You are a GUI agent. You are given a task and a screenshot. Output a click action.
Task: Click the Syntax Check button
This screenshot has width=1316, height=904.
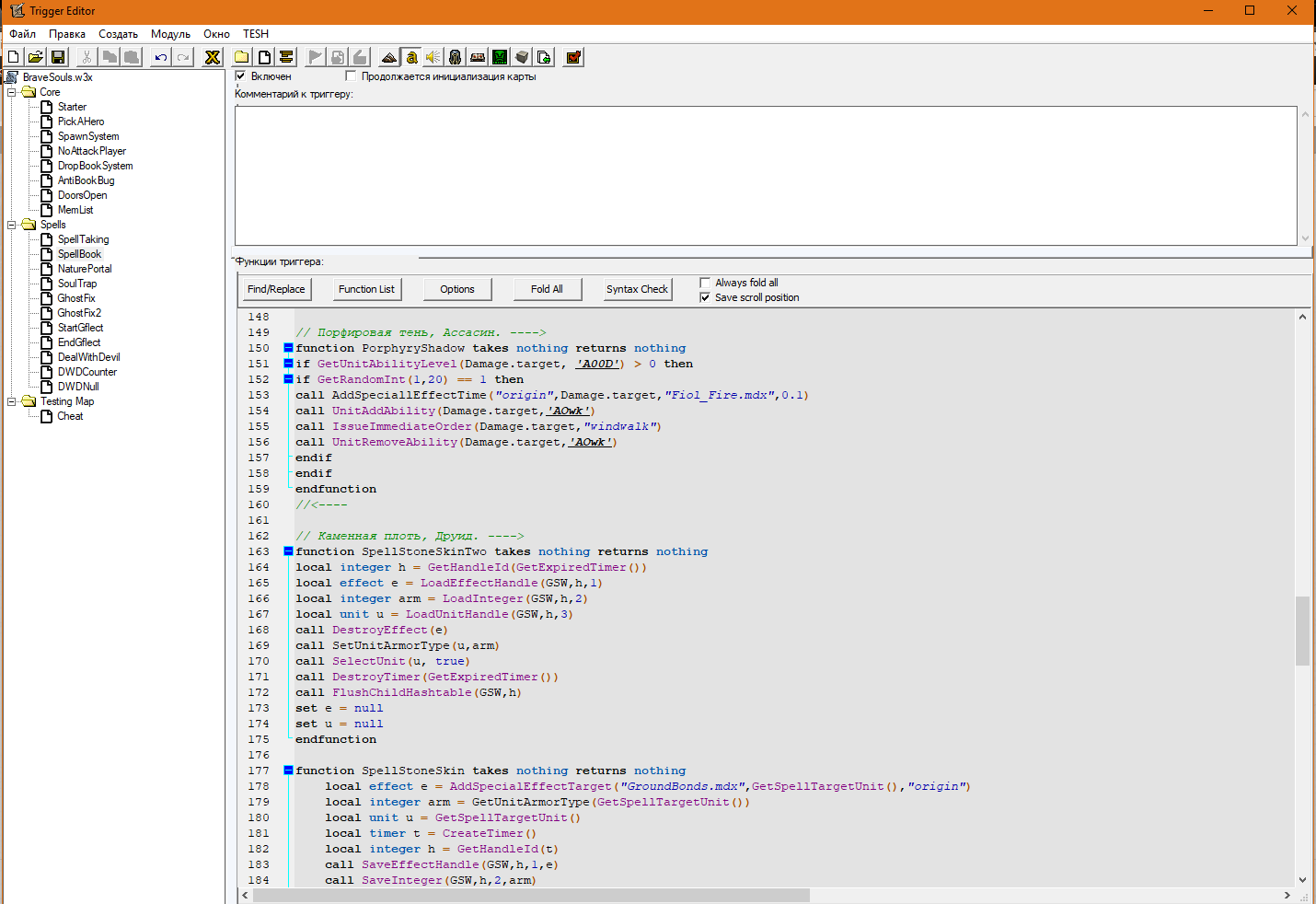(637, 289)
